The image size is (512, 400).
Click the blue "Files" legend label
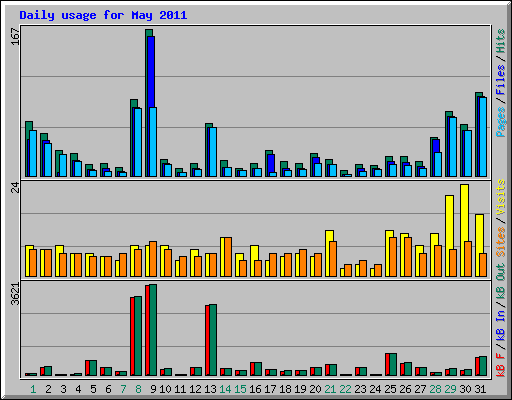click(x=500, y=80)
